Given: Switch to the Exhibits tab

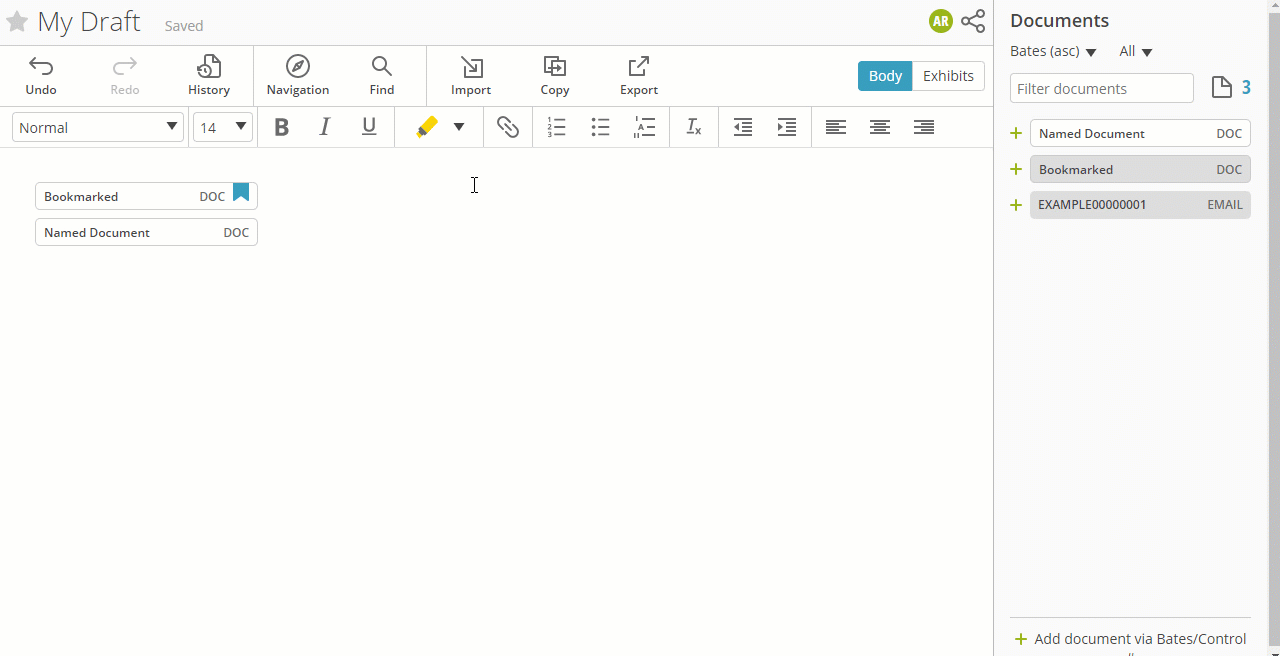Looking at the screenshot, I should (x=948, y=76).
